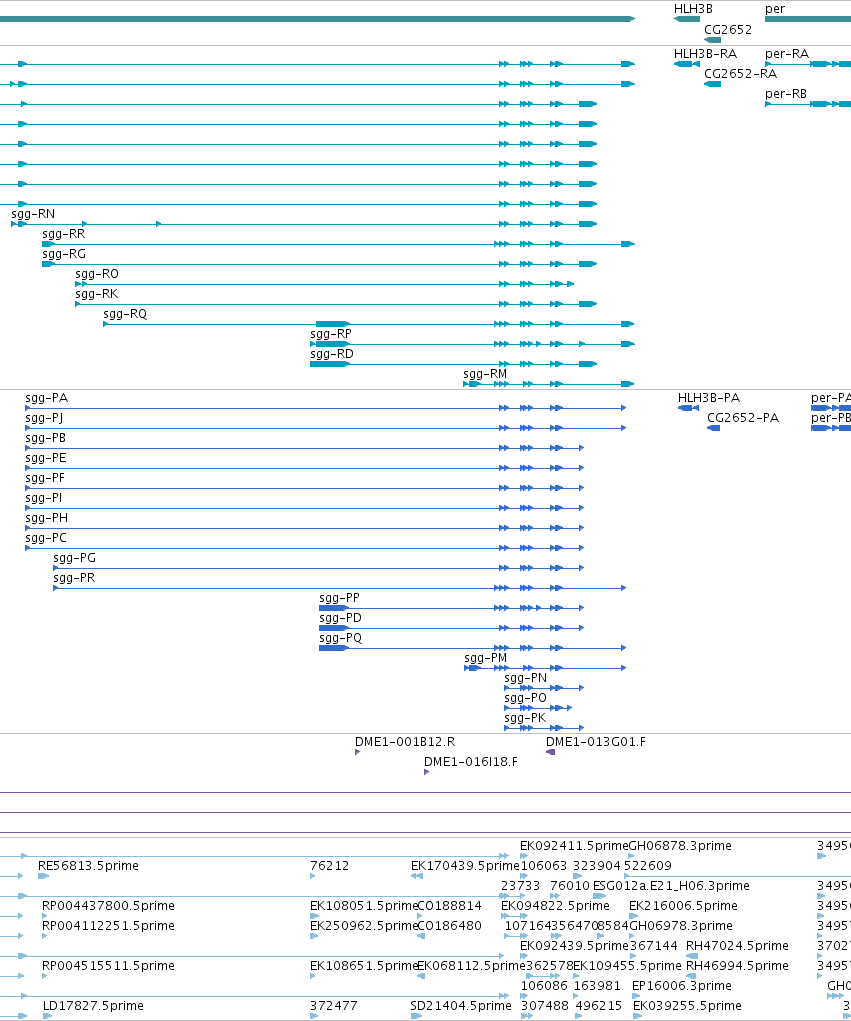Screen dimensions: 851x1021
Task: Open the HLH3B-RA transcript label
Action: [705, 53]
